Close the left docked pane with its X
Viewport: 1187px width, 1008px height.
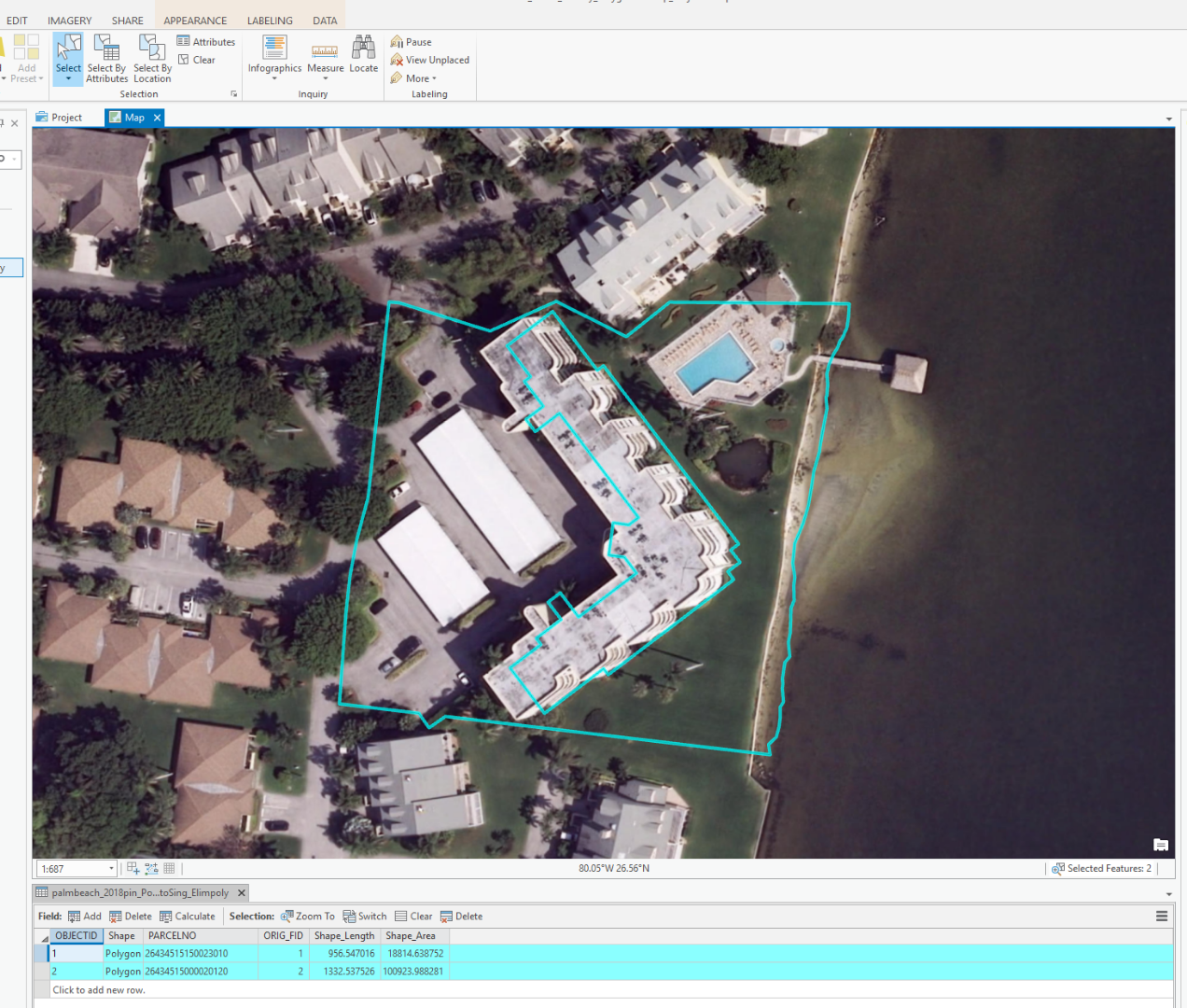click(14, 123)
